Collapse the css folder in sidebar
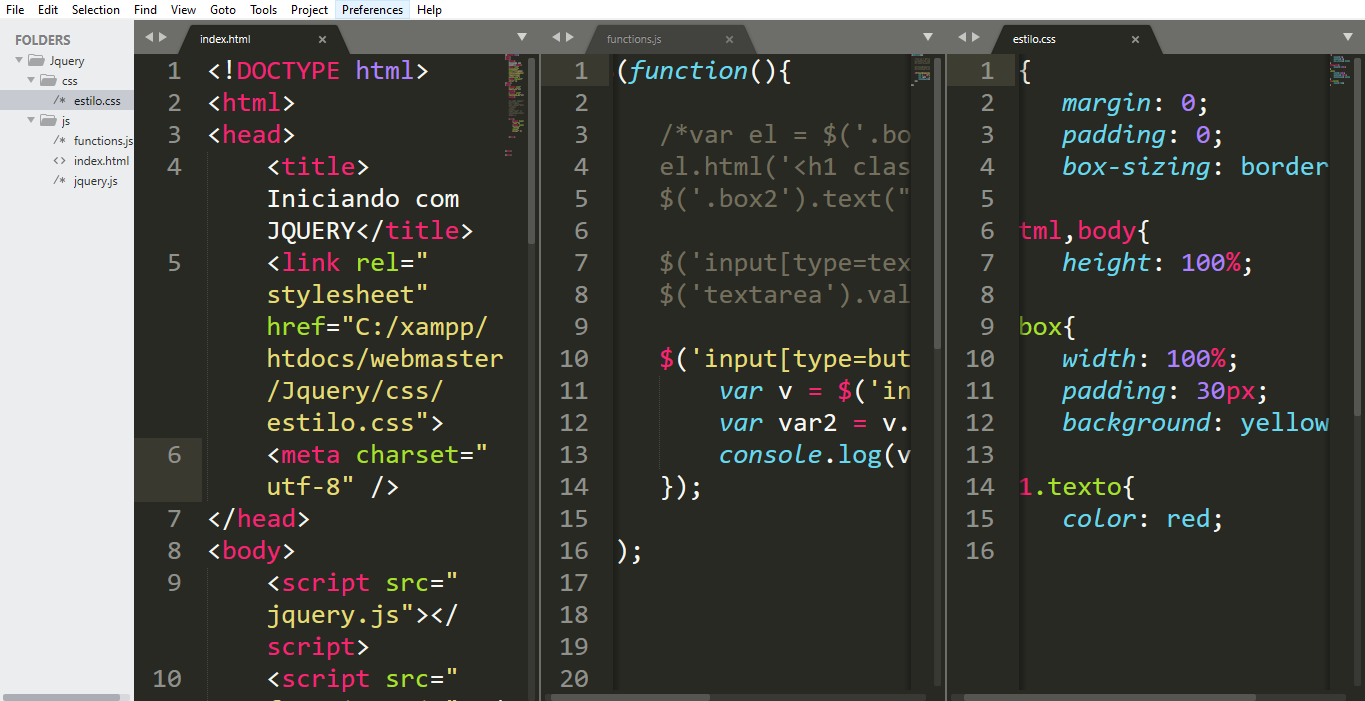 [x=31, y=81]
